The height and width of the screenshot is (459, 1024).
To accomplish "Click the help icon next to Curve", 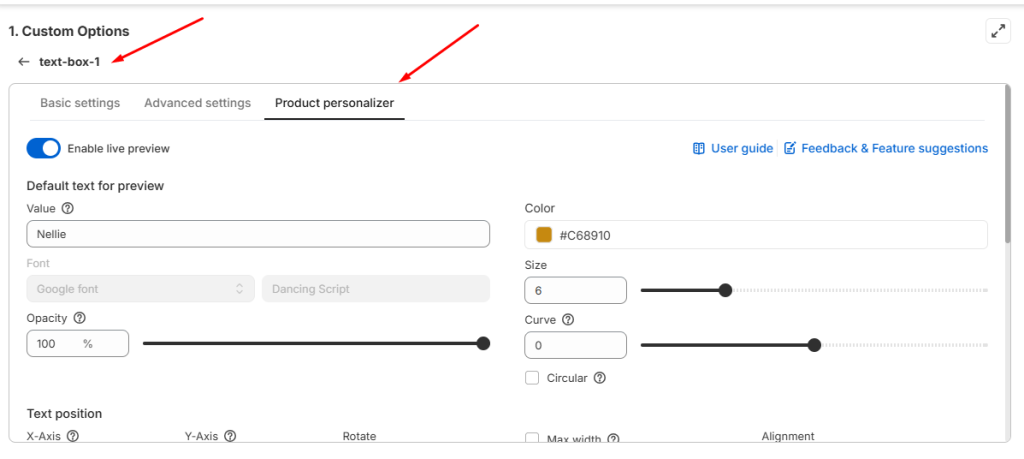I will point(568,320).
